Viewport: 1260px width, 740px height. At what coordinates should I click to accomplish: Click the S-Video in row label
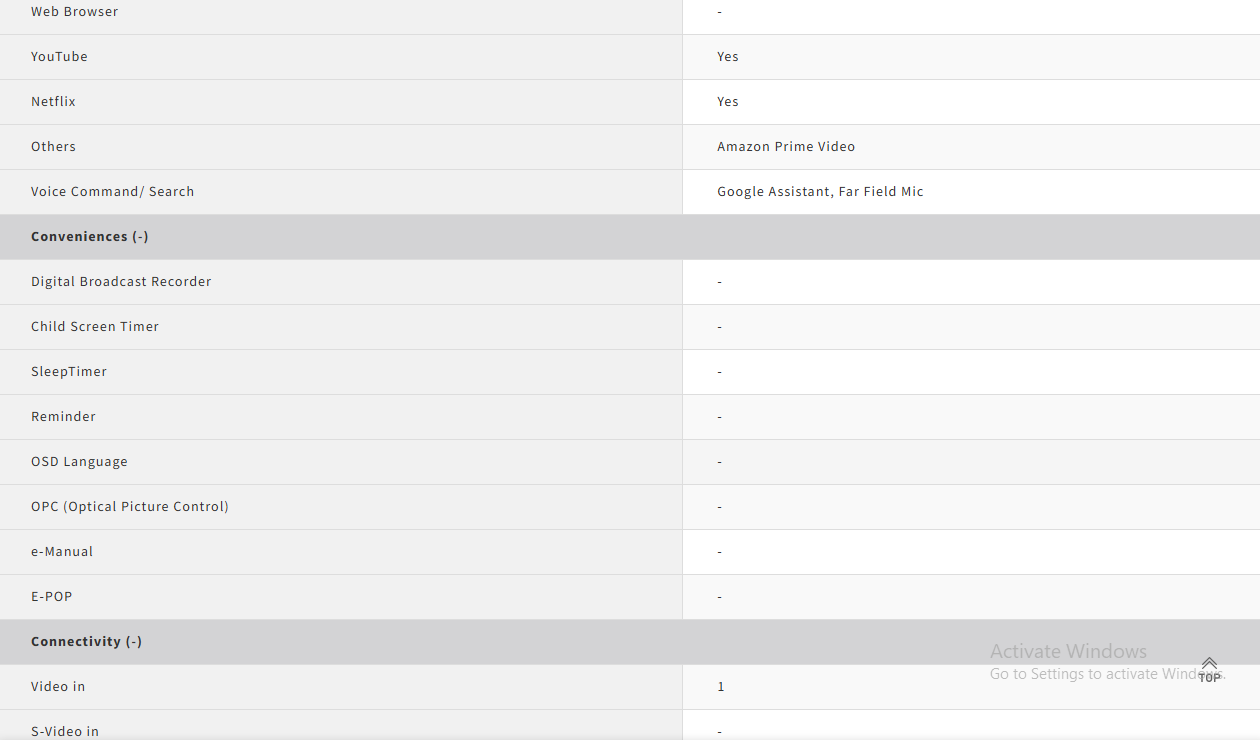65,731
